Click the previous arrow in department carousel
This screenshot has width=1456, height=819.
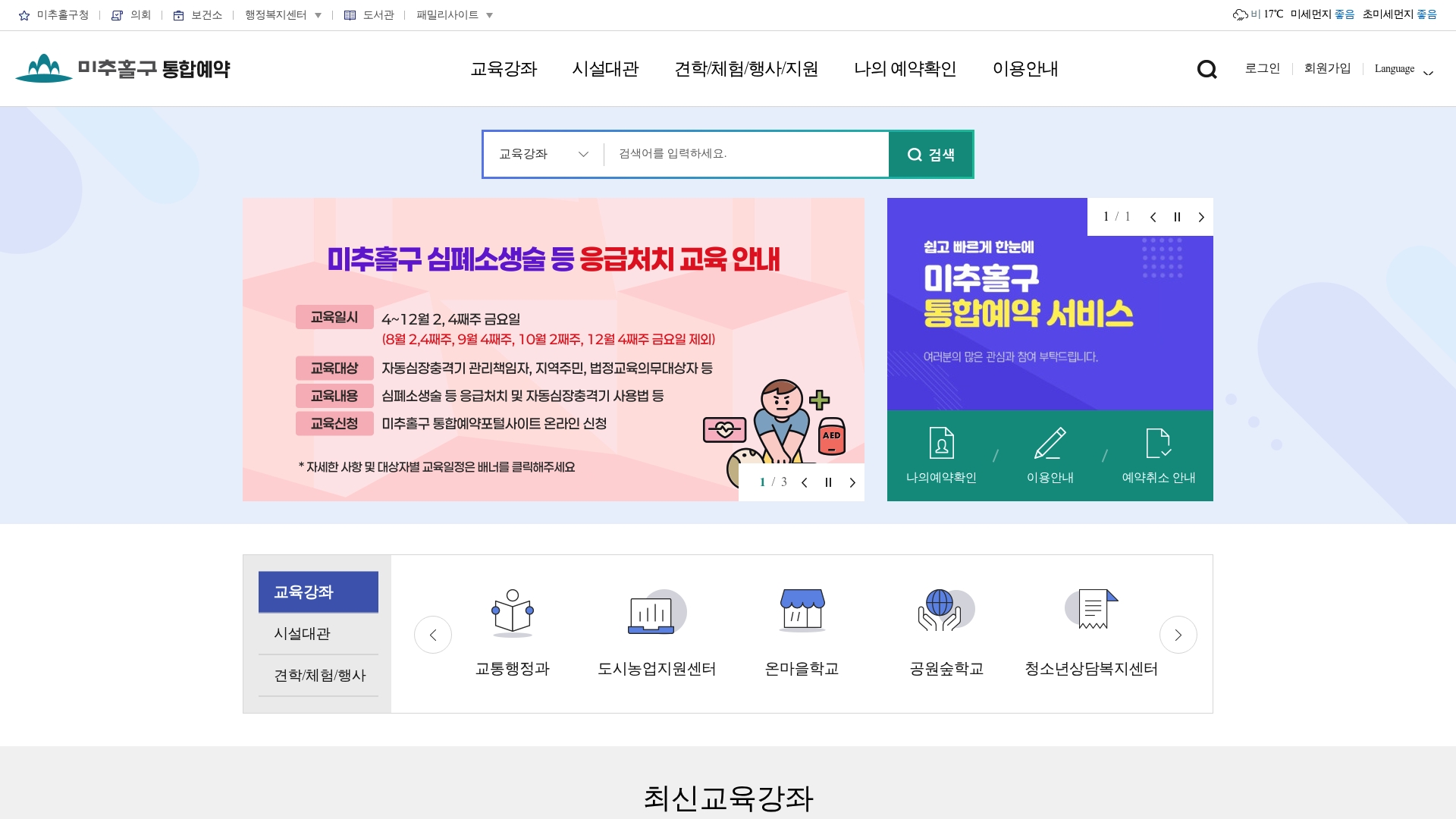click(433, 635)
